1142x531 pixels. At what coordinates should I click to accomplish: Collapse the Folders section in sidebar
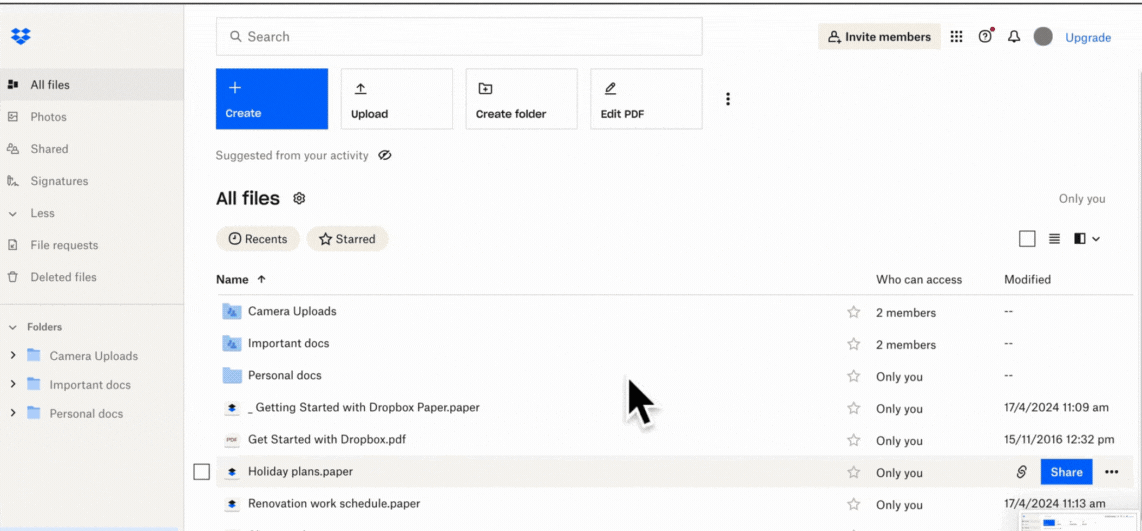(x=12, y=327)
